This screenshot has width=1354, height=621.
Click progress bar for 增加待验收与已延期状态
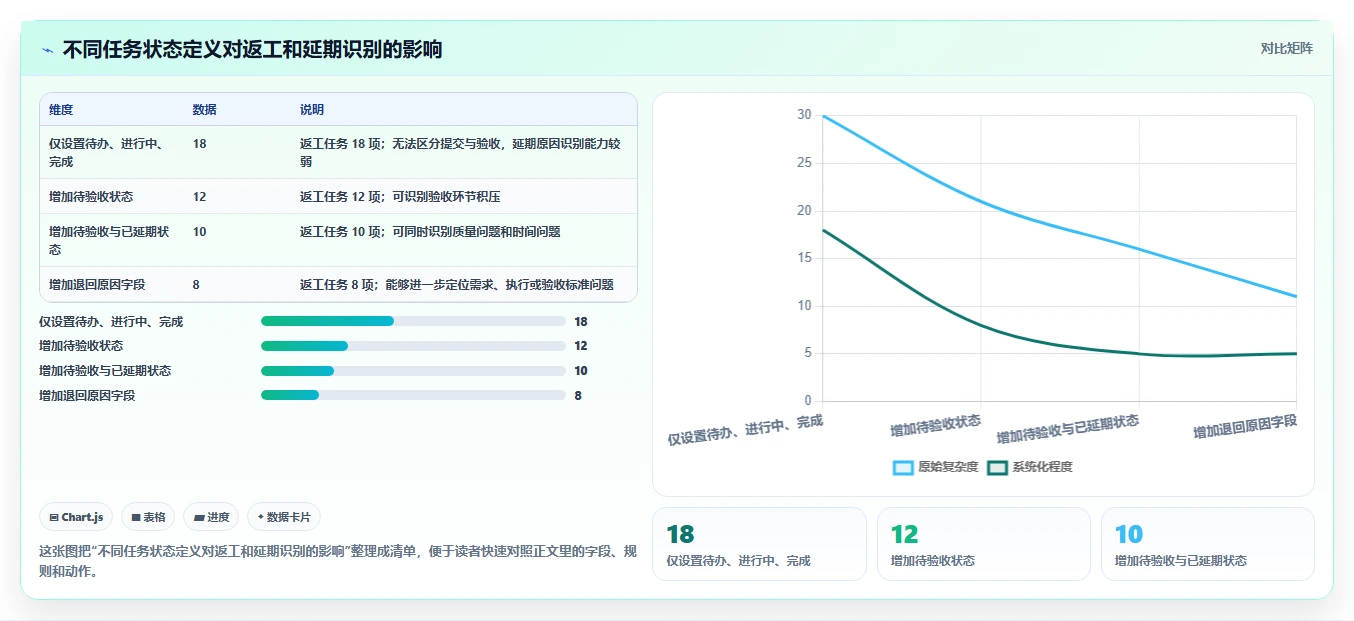click(413, 371)
